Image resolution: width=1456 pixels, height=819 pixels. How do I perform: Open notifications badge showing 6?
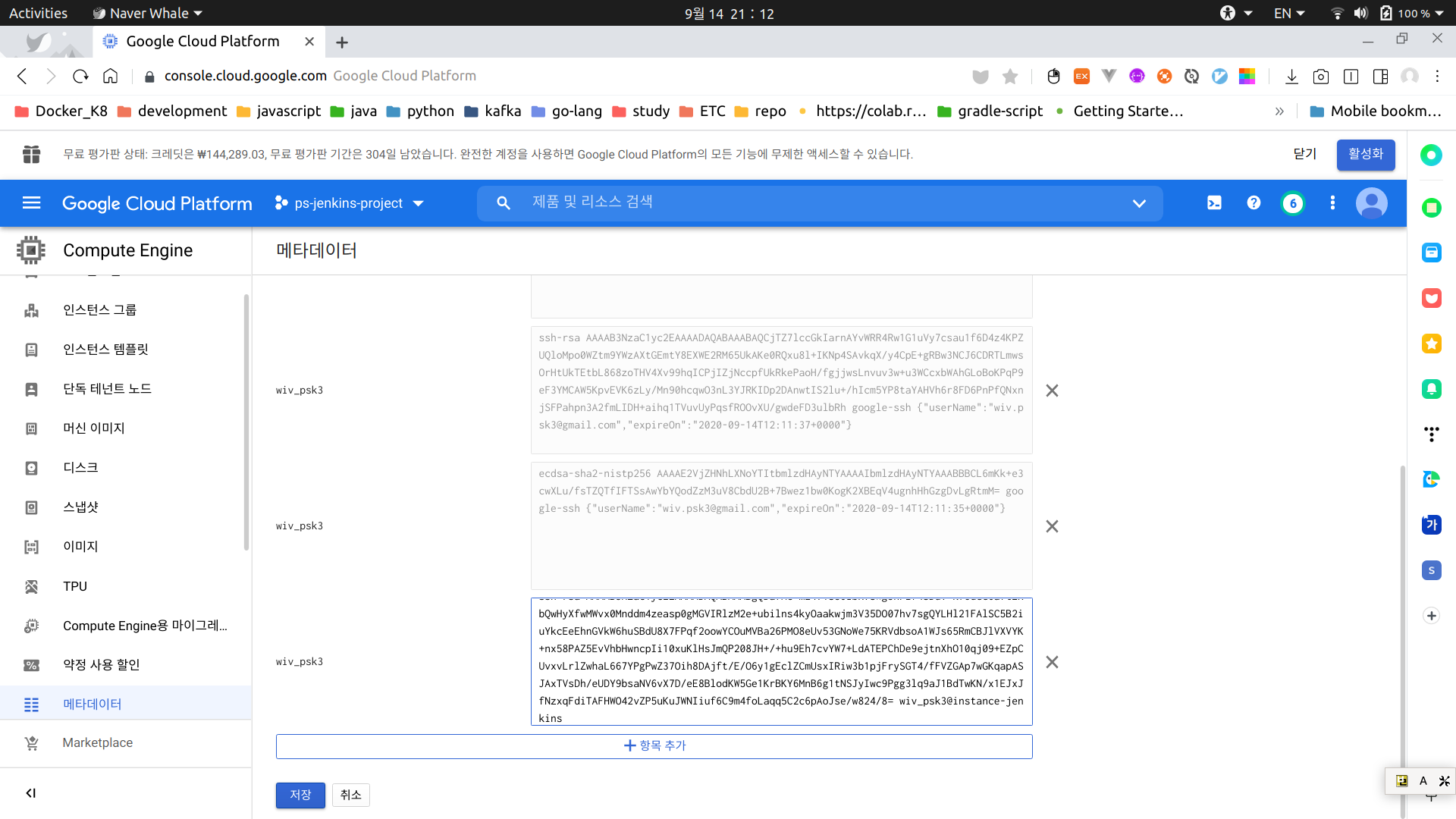[x=1293, y=203]
